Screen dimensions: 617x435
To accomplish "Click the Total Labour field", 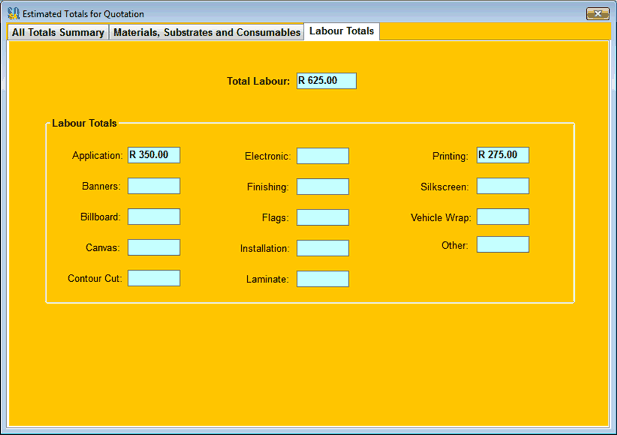I will 326,81.
